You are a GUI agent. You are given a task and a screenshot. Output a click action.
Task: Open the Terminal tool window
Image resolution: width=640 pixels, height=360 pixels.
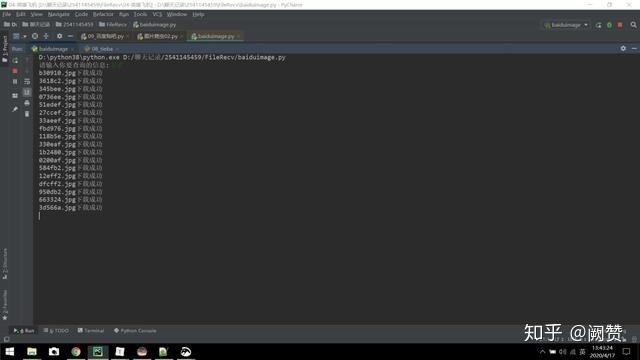[91, 331]
